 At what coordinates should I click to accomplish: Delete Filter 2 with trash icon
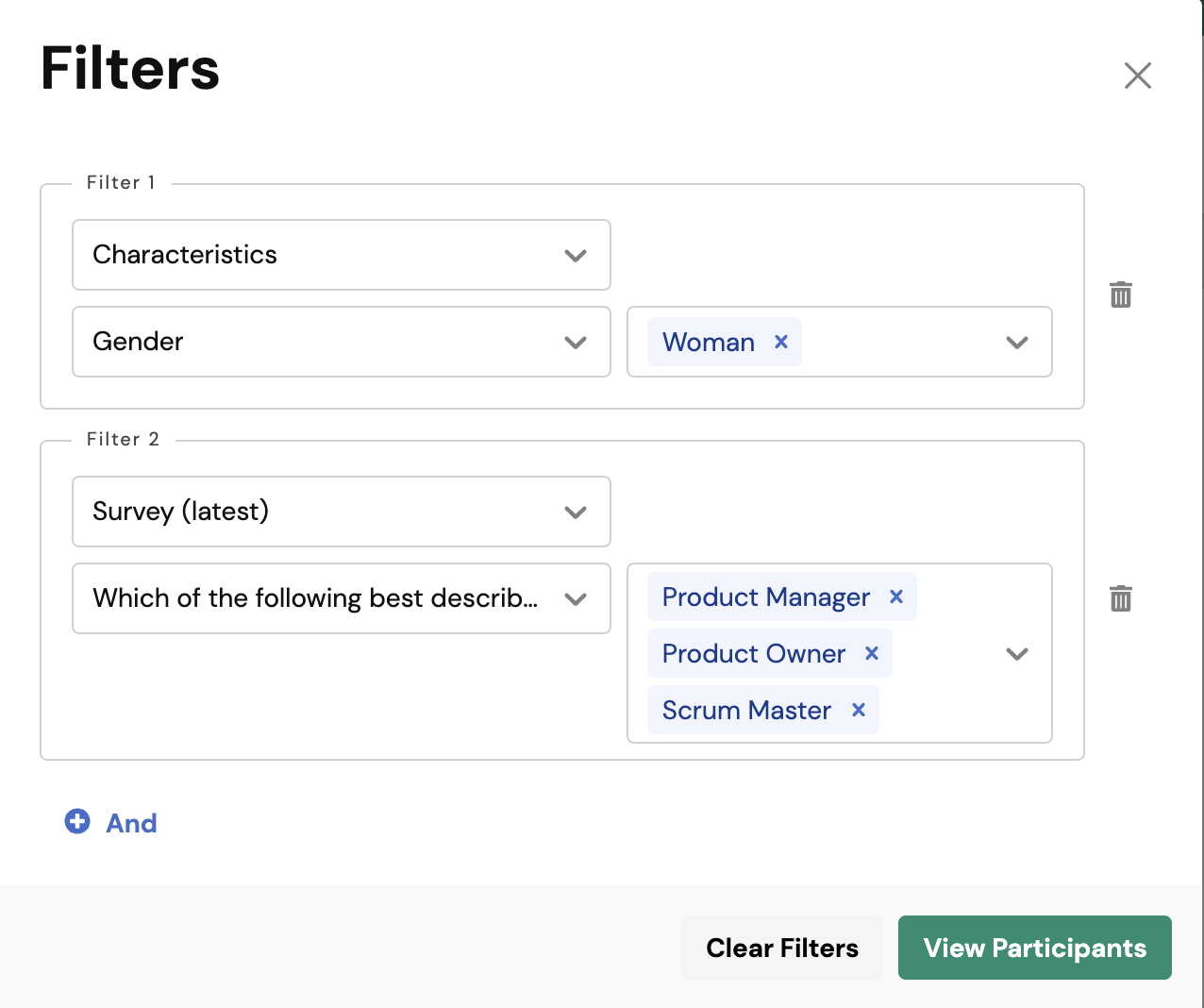point(1121,598)
